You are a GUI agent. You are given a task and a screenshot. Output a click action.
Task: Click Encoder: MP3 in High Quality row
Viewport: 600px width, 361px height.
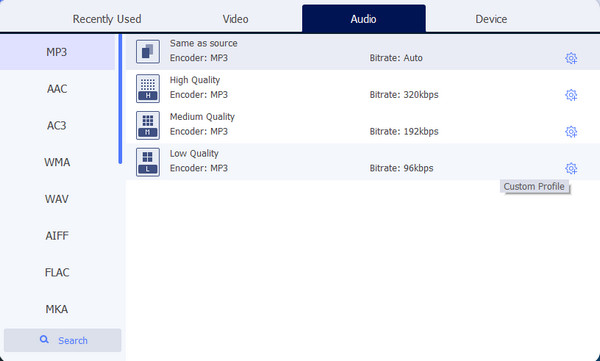coord(199,95)
